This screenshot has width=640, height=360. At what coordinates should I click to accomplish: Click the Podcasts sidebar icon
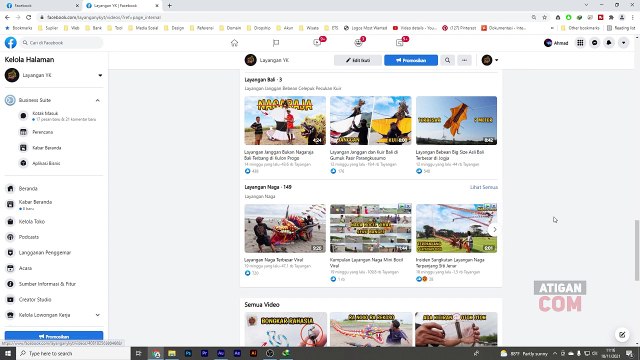click(x=10, y=237)
